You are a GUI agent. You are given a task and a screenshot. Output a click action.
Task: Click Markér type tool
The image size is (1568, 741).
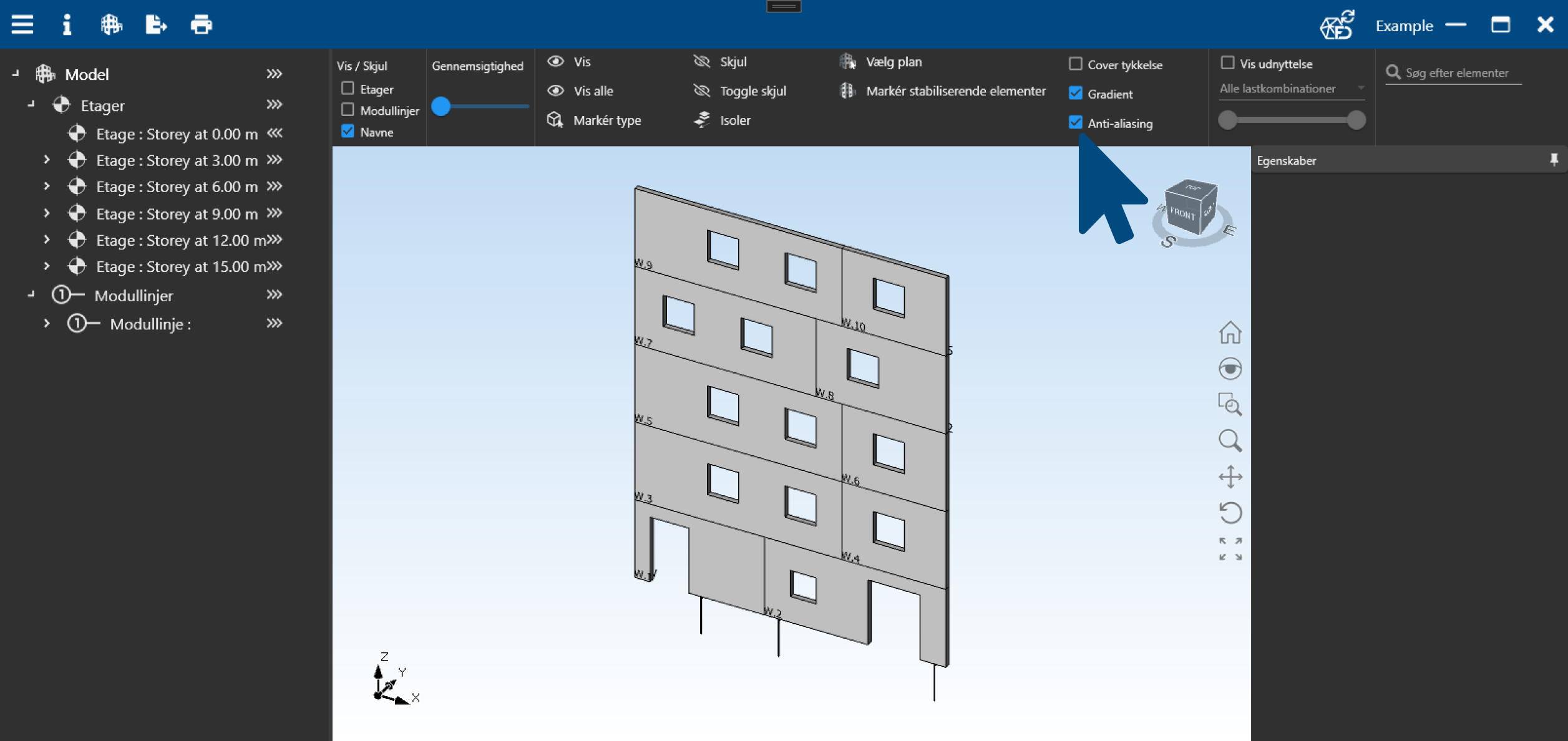point(594,120)
